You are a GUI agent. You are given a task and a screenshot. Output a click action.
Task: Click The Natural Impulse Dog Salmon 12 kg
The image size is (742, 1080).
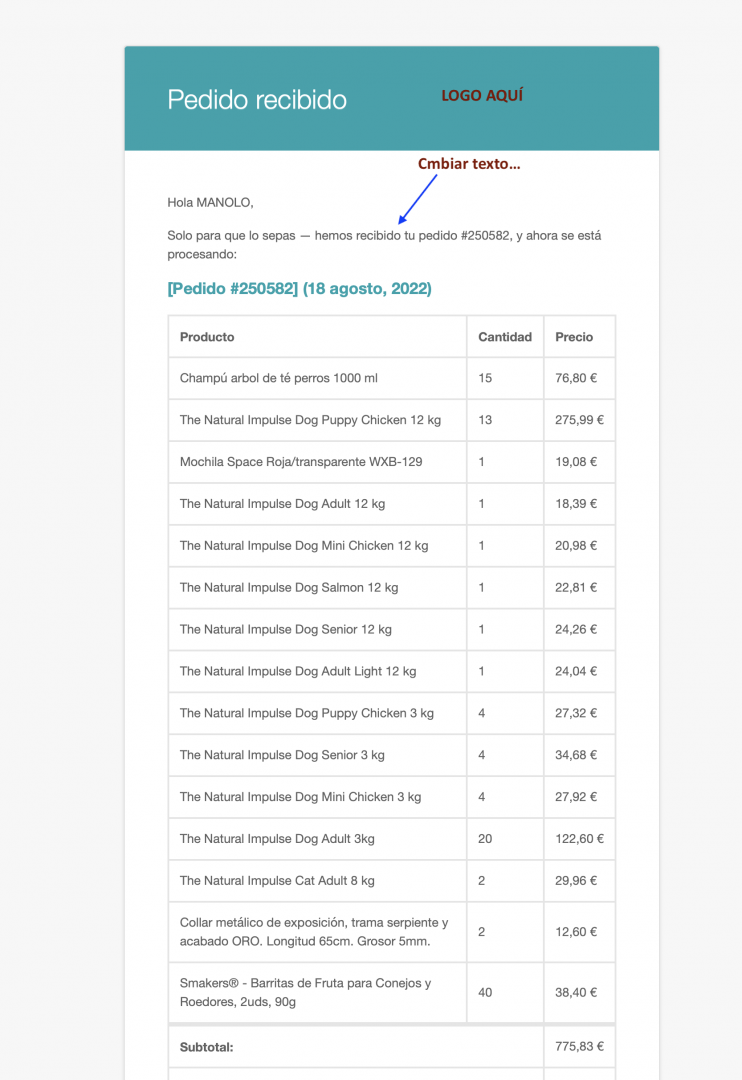289,588
